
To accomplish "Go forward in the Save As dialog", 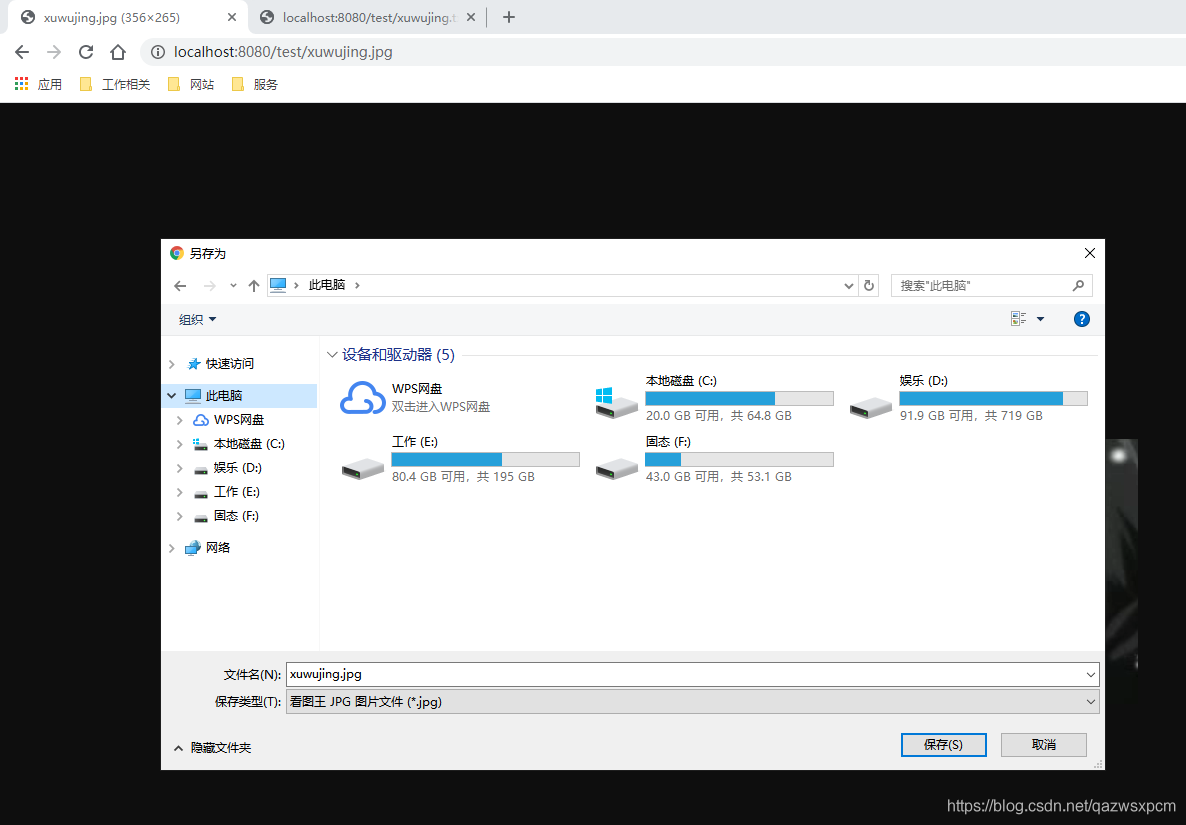I will (x=210, y=286).
